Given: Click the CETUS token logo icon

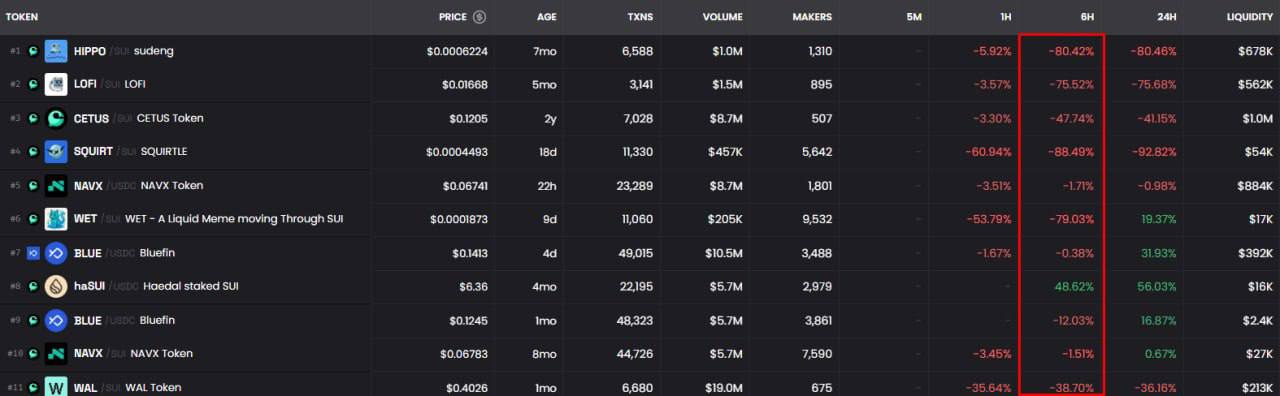Looking at the screenshot, I should click(x=56, y=118).
